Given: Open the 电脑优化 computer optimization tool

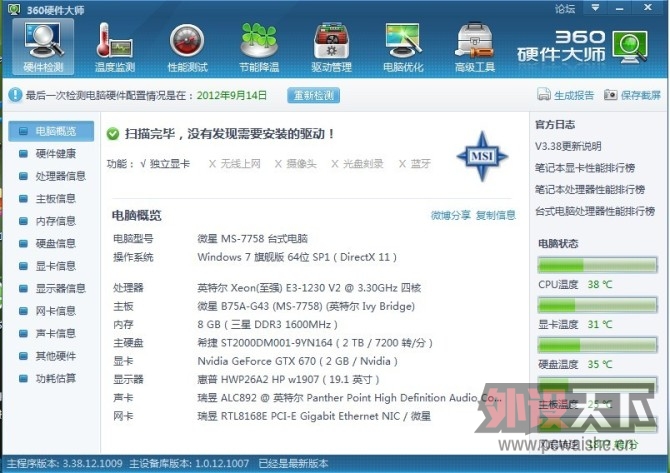Looking at the screenshot, I should pos(403,47).
